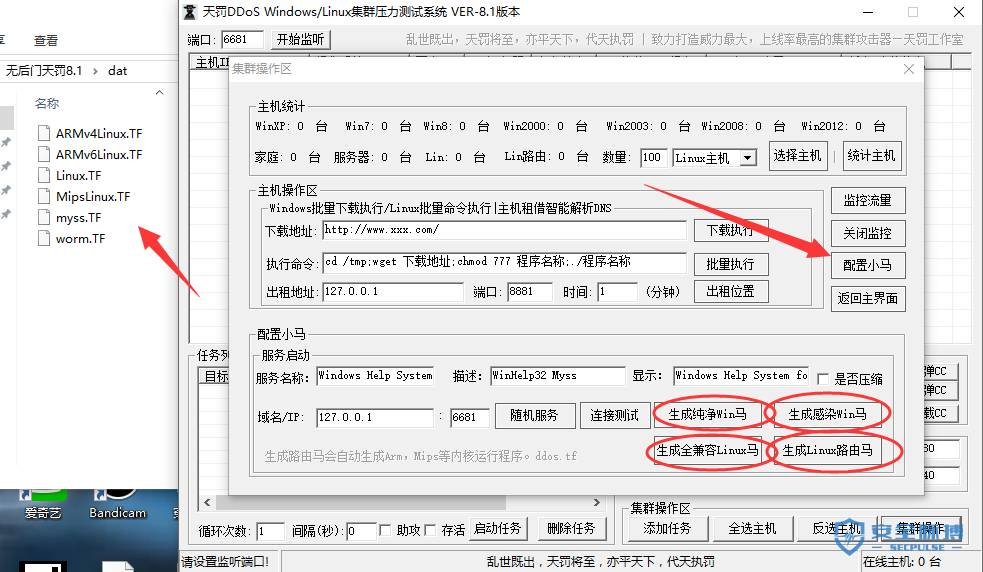Click the 开始监听 button
Image resolution: width=983 pixels, height=572 pixels.
300,39
